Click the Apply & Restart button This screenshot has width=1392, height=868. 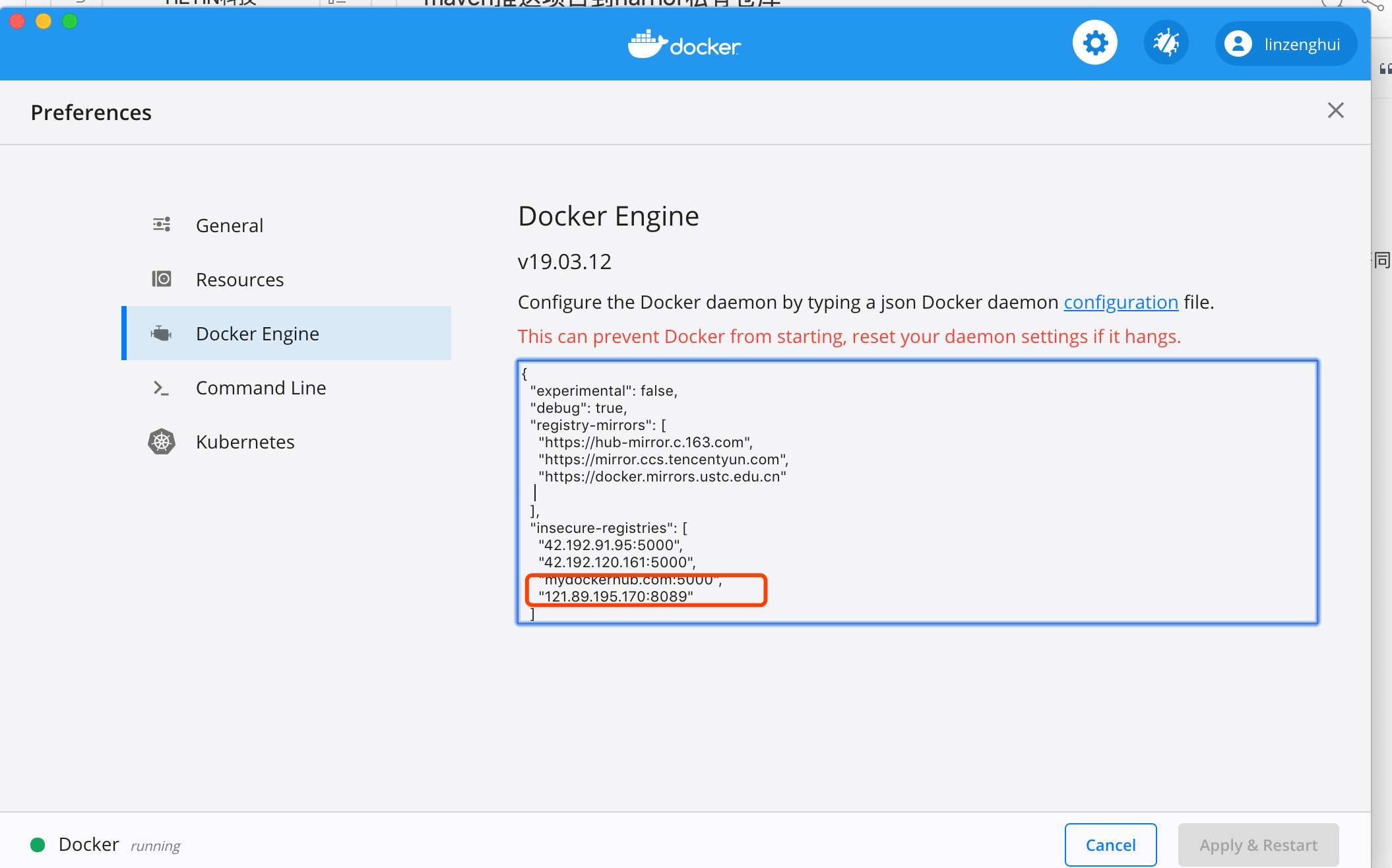click(x=1258, y=845)
